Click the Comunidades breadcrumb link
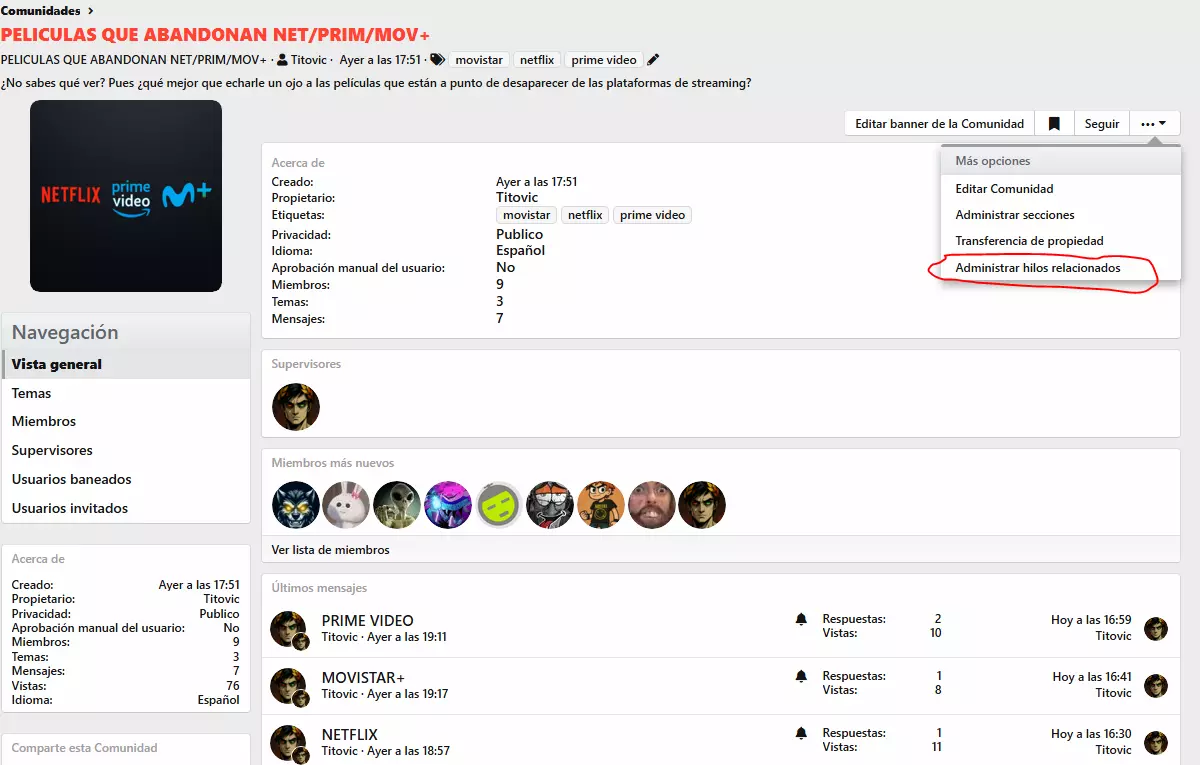The image size is (1200, 765). pyautogui.click(x=40, y=11)
